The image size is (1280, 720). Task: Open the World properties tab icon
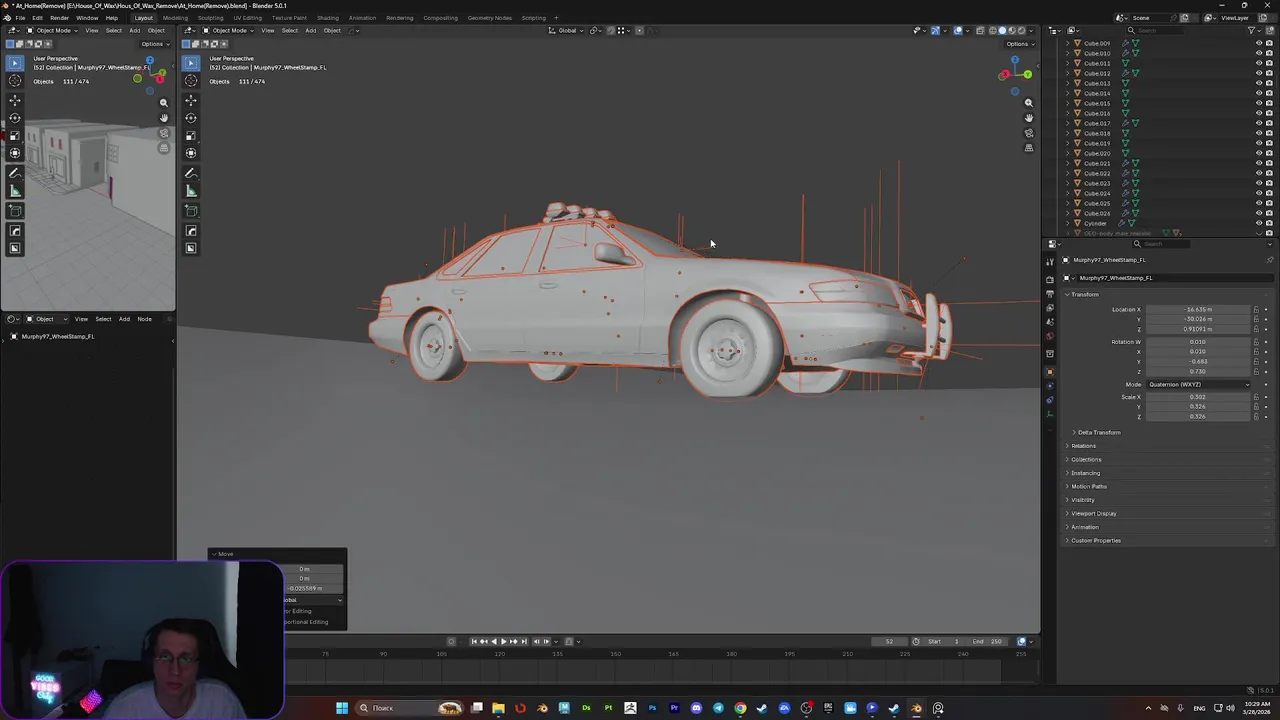pos(1050,336)
